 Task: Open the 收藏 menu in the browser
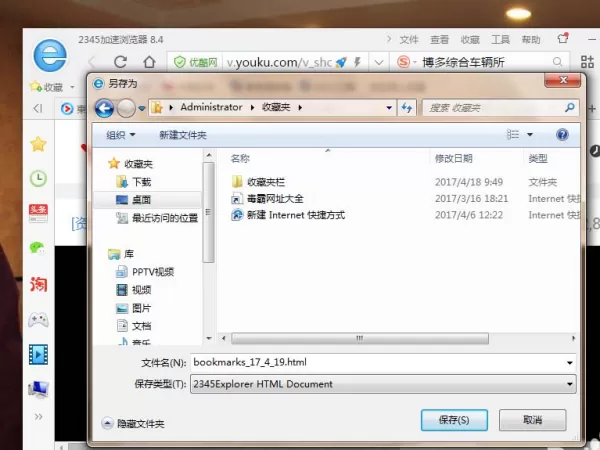point(470,39)
